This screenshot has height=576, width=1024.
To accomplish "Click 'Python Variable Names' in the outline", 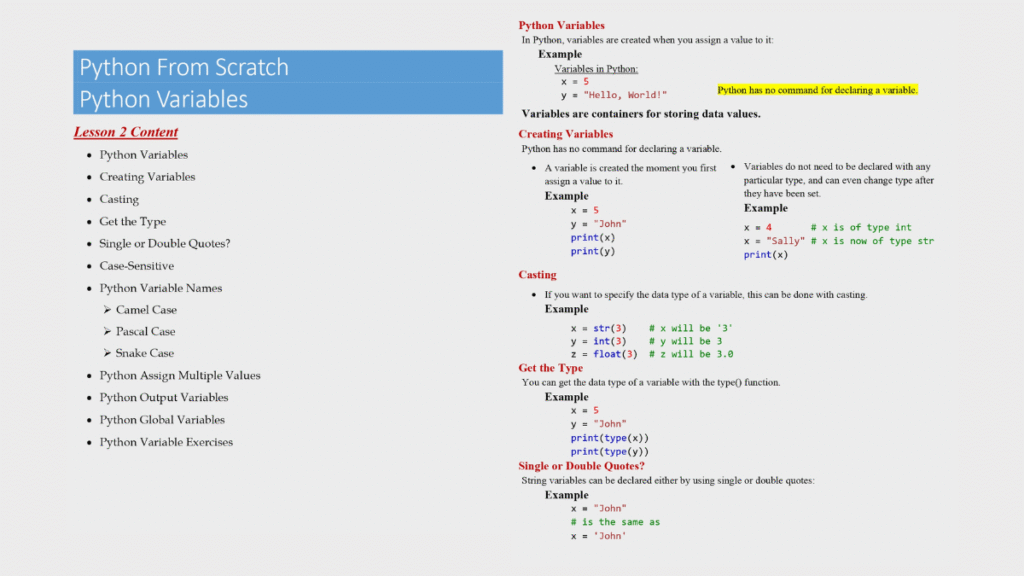I will (160, 287).
